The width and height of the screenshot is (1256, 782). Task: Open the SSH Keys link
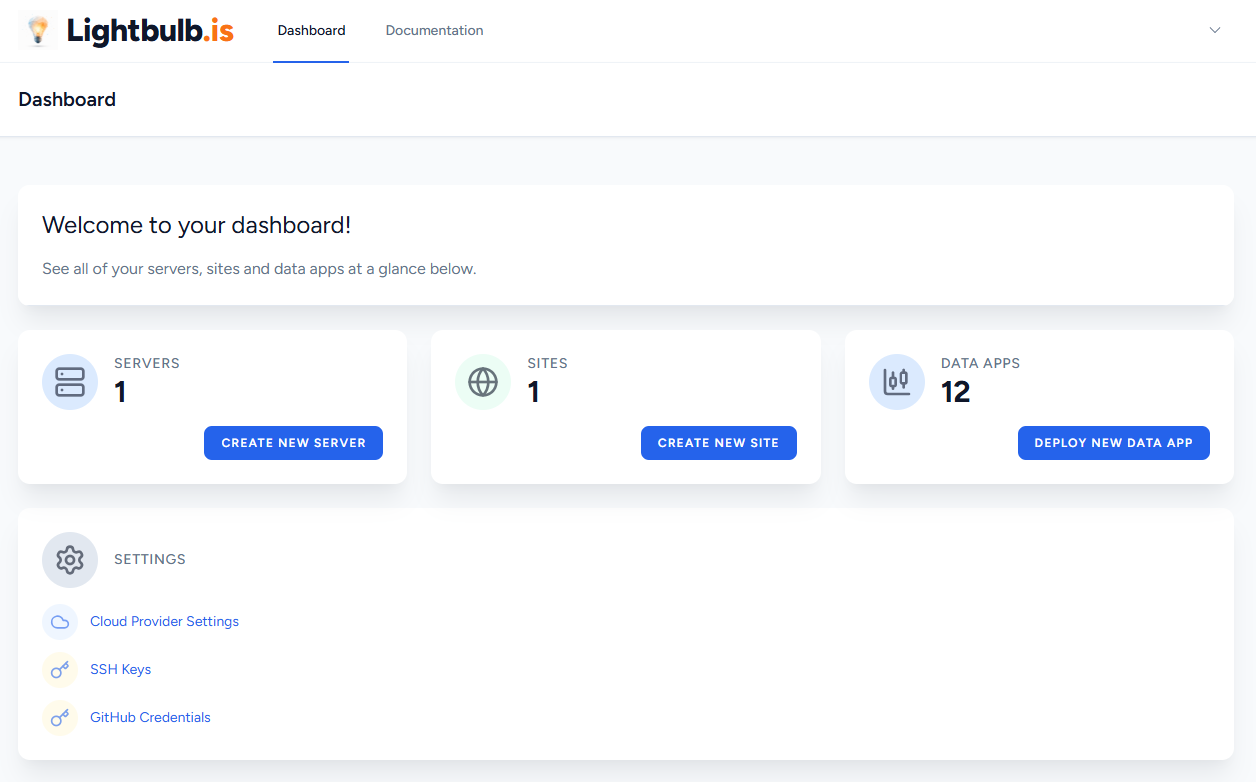120,669
